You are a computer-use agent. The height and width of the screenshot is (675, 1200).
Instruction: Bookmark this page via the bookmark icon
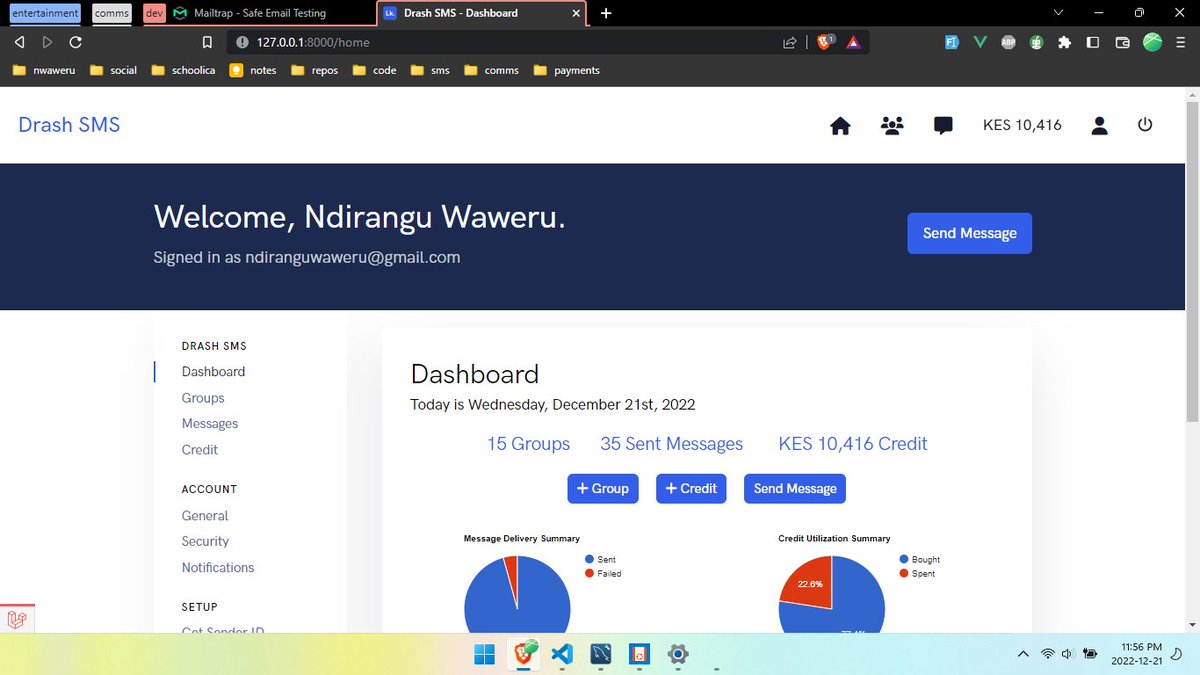(x=207, y=42)
